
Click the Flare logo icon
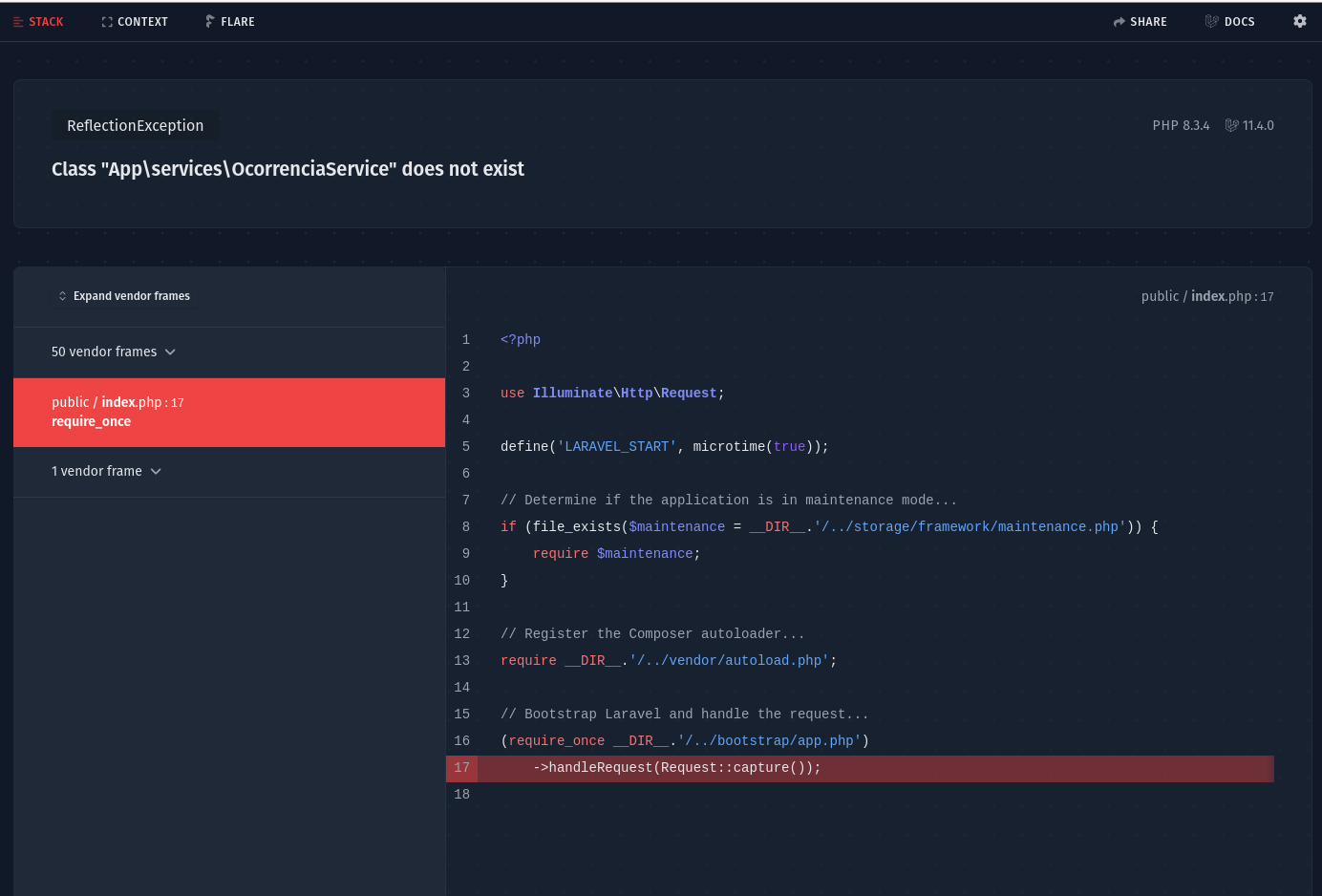click(210, 21)
